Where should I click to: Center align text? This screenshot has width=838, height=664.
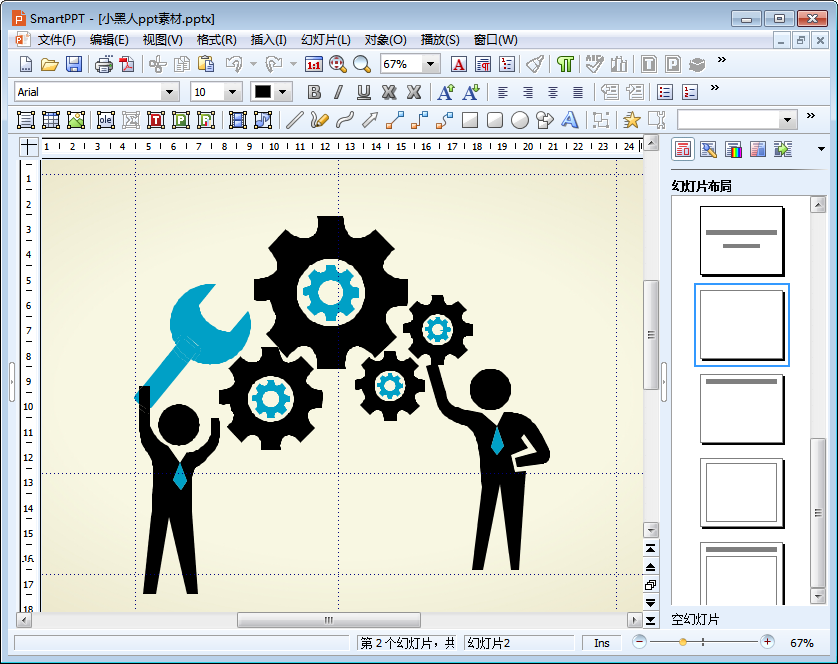(x=553, y=92)
